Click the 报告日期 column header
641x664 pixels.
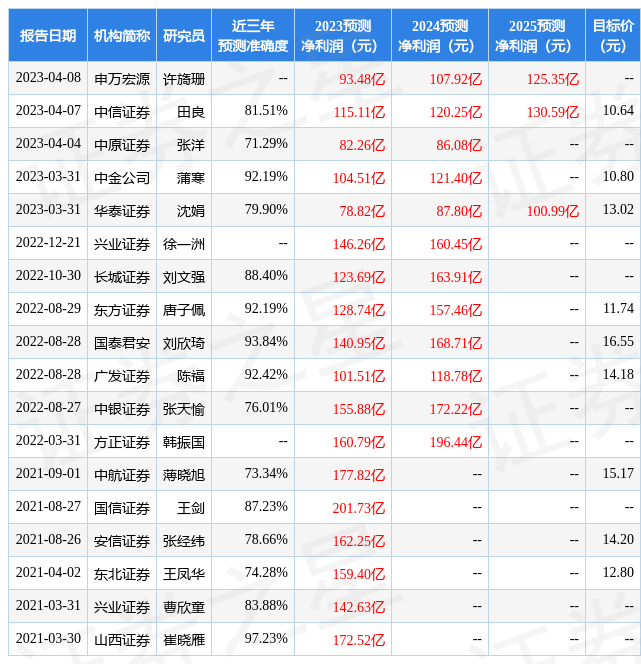pos(48,36)
